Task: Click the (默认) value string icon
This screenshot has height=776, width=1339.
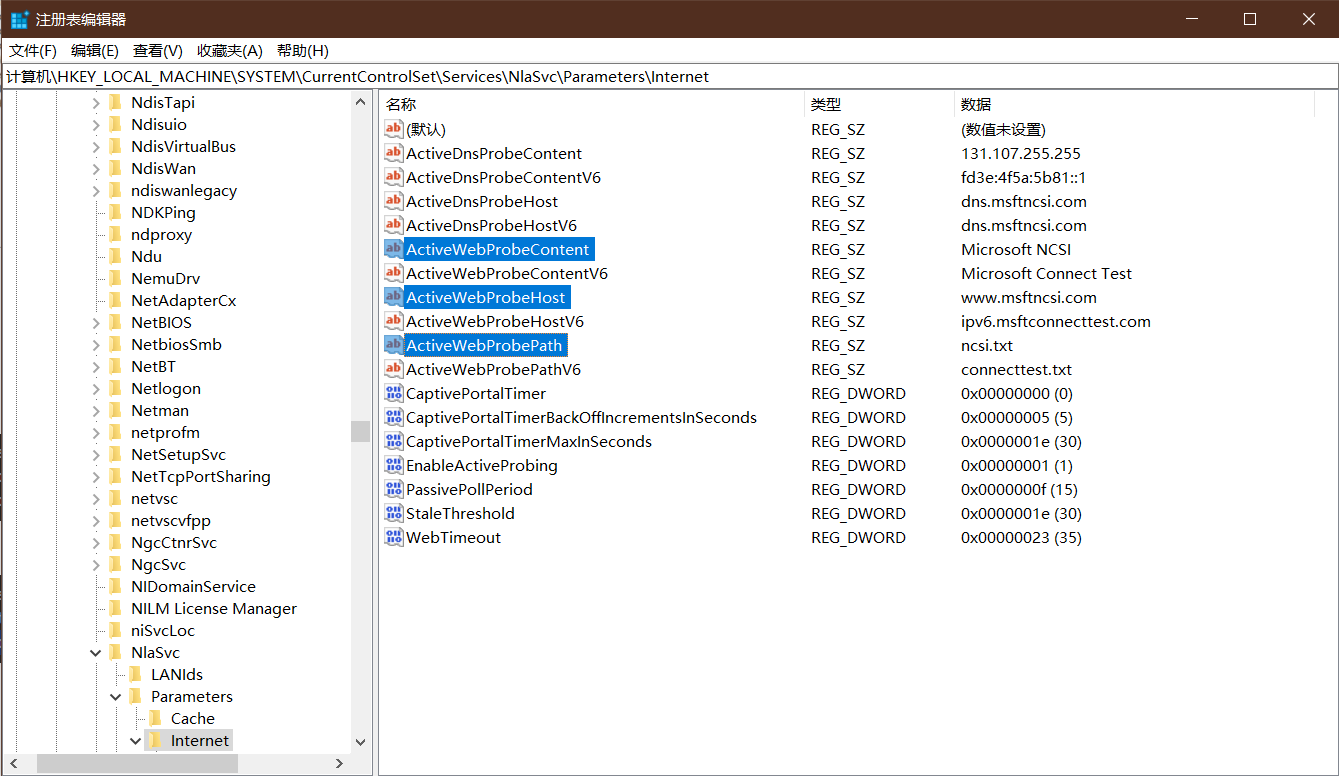Action: (394, 129)
